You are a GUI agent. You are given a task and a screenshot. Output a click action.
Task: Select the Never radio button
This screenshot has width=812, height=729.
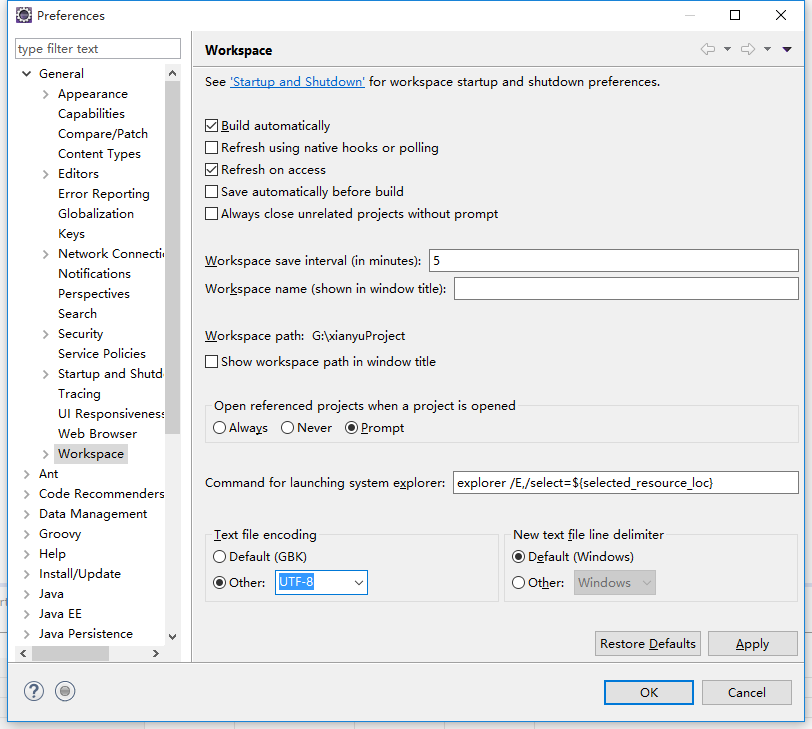[x=287, y=428]
